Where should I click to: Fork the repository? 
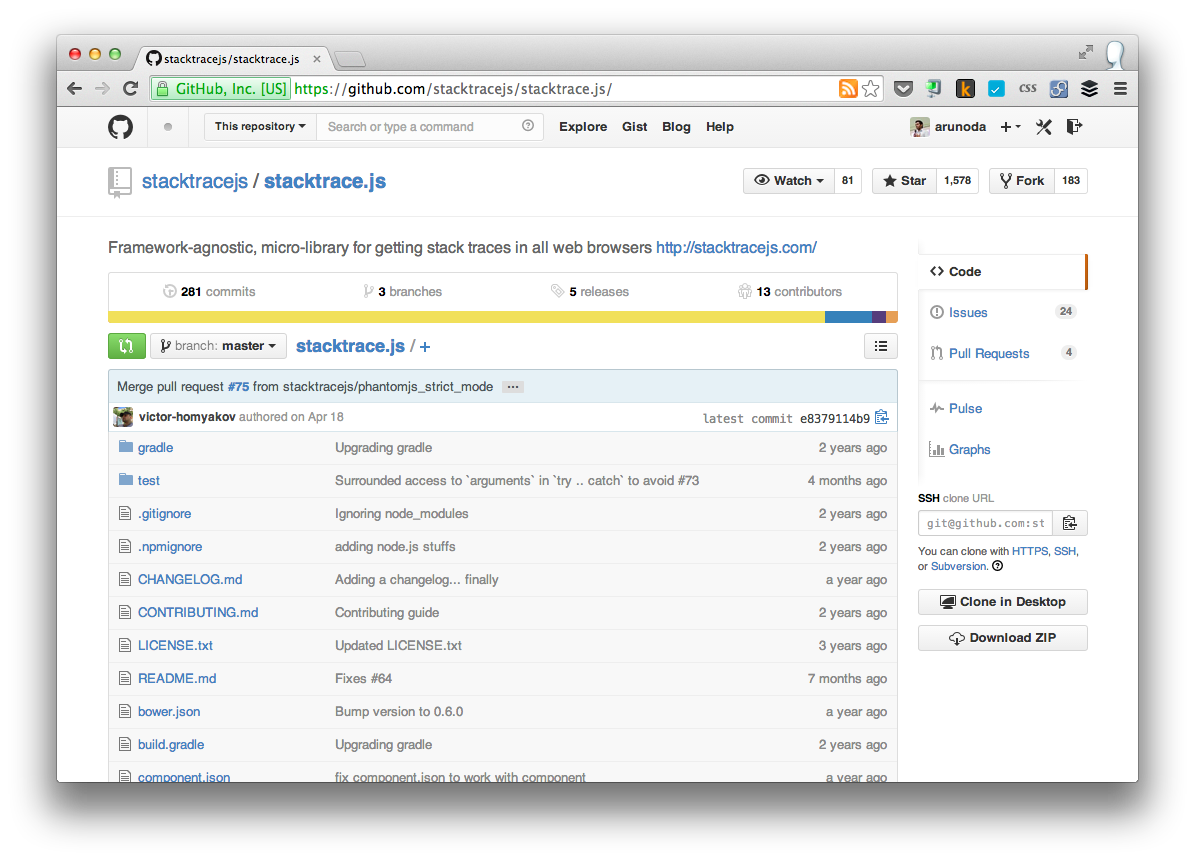pos(1022,181)
